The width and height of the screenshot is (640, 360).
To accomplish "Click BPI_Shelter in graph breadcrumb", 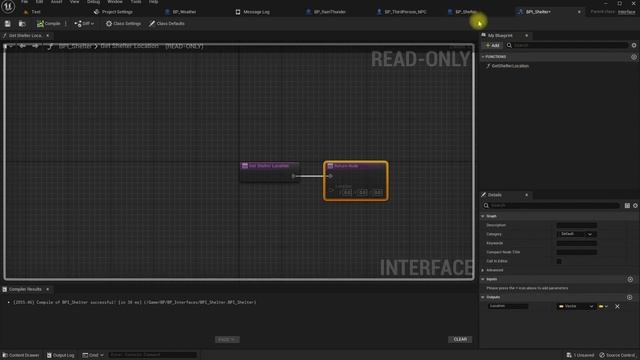I will (75, 46).
